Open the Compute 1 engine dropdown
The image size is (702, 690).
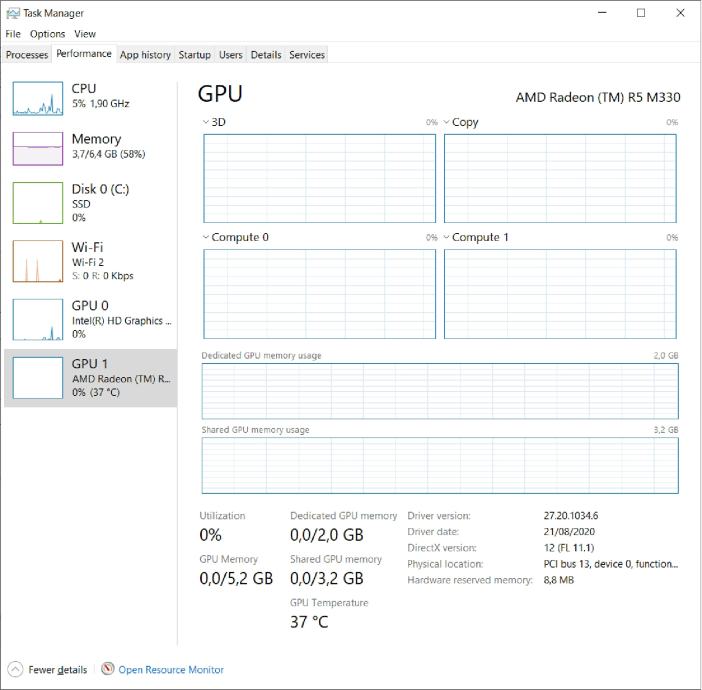[446, 237]
